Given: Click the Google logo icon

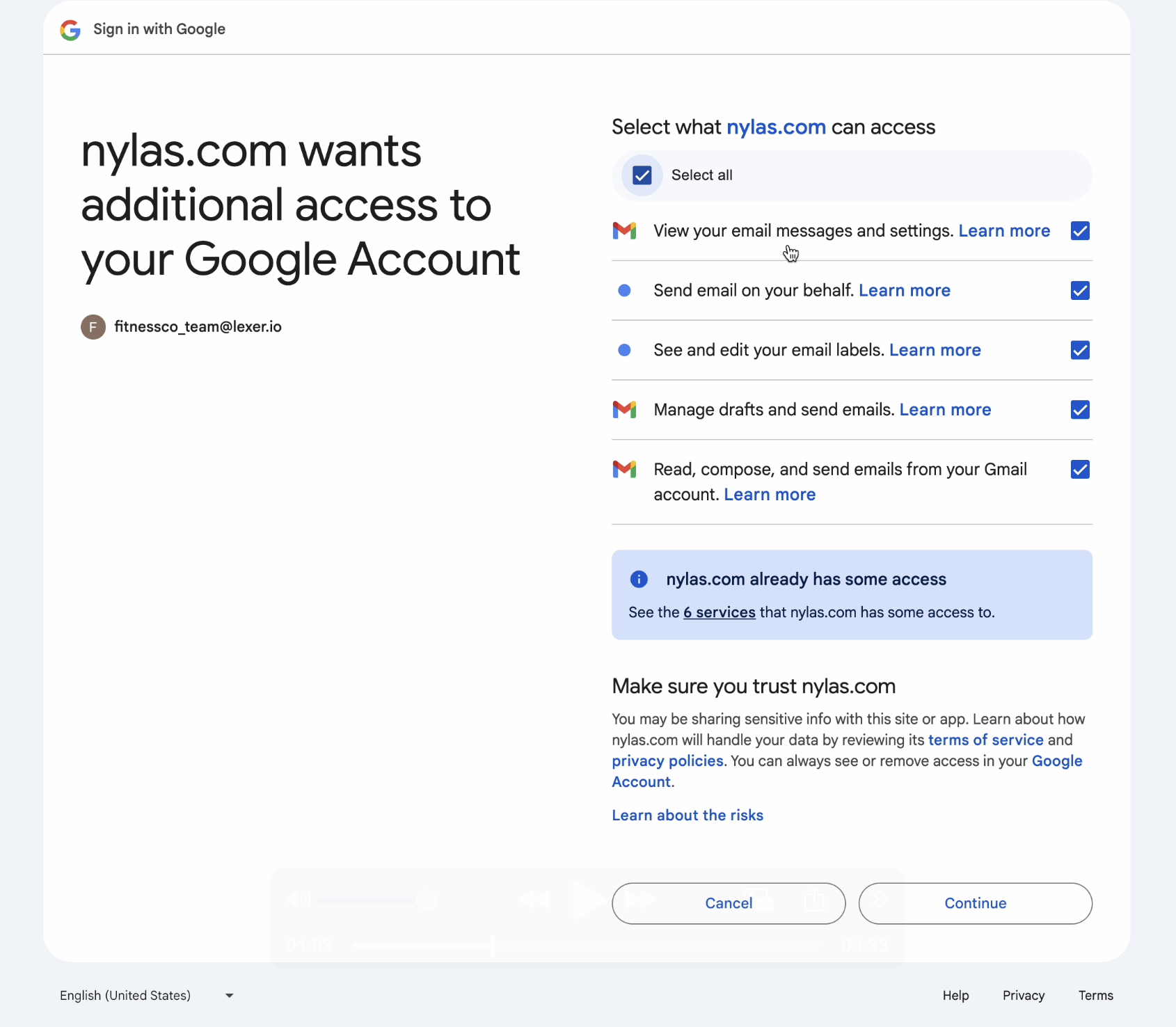Looking at the screenshot, I should (x=70, y=30).
